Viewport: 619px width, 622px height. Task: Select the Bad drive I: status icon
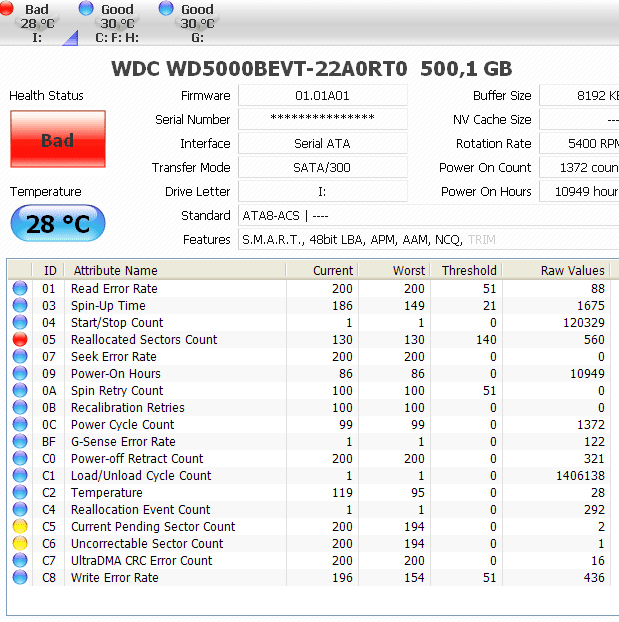[6, 8]
